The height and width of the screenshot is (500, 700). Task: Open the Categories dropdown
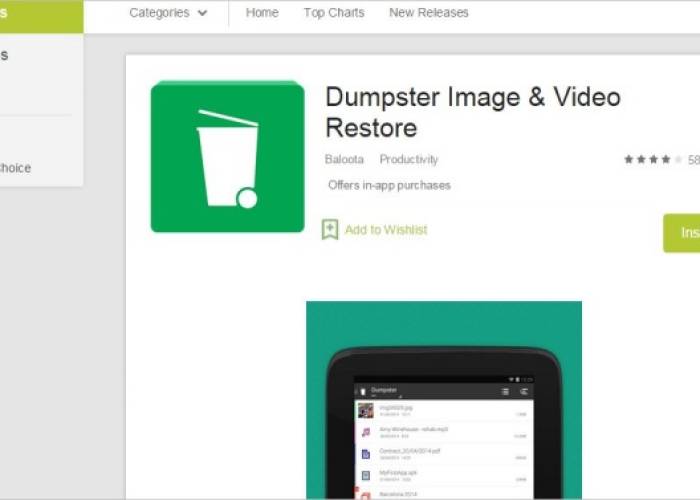168,13
